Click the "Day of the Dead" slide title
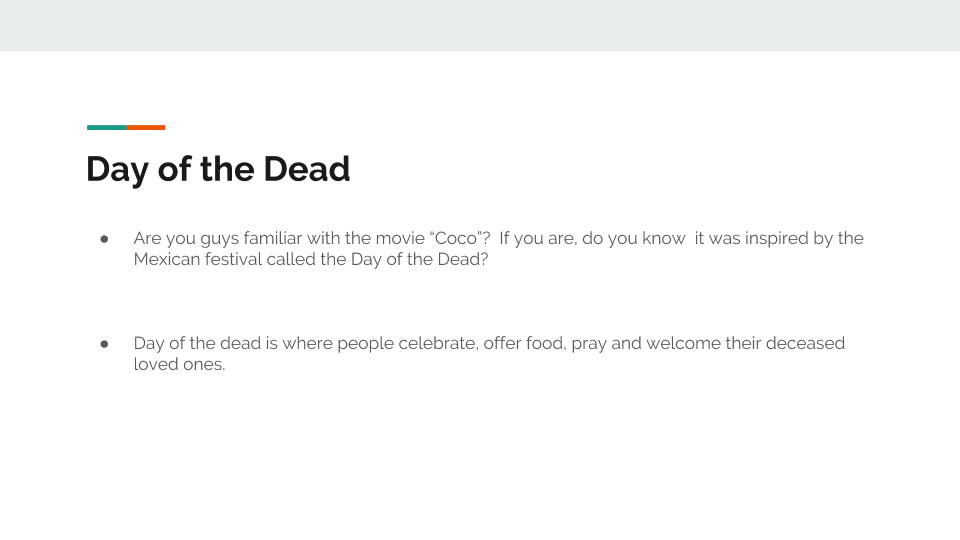960x540 pixels. pyautogui.click(x=218, y=170)
